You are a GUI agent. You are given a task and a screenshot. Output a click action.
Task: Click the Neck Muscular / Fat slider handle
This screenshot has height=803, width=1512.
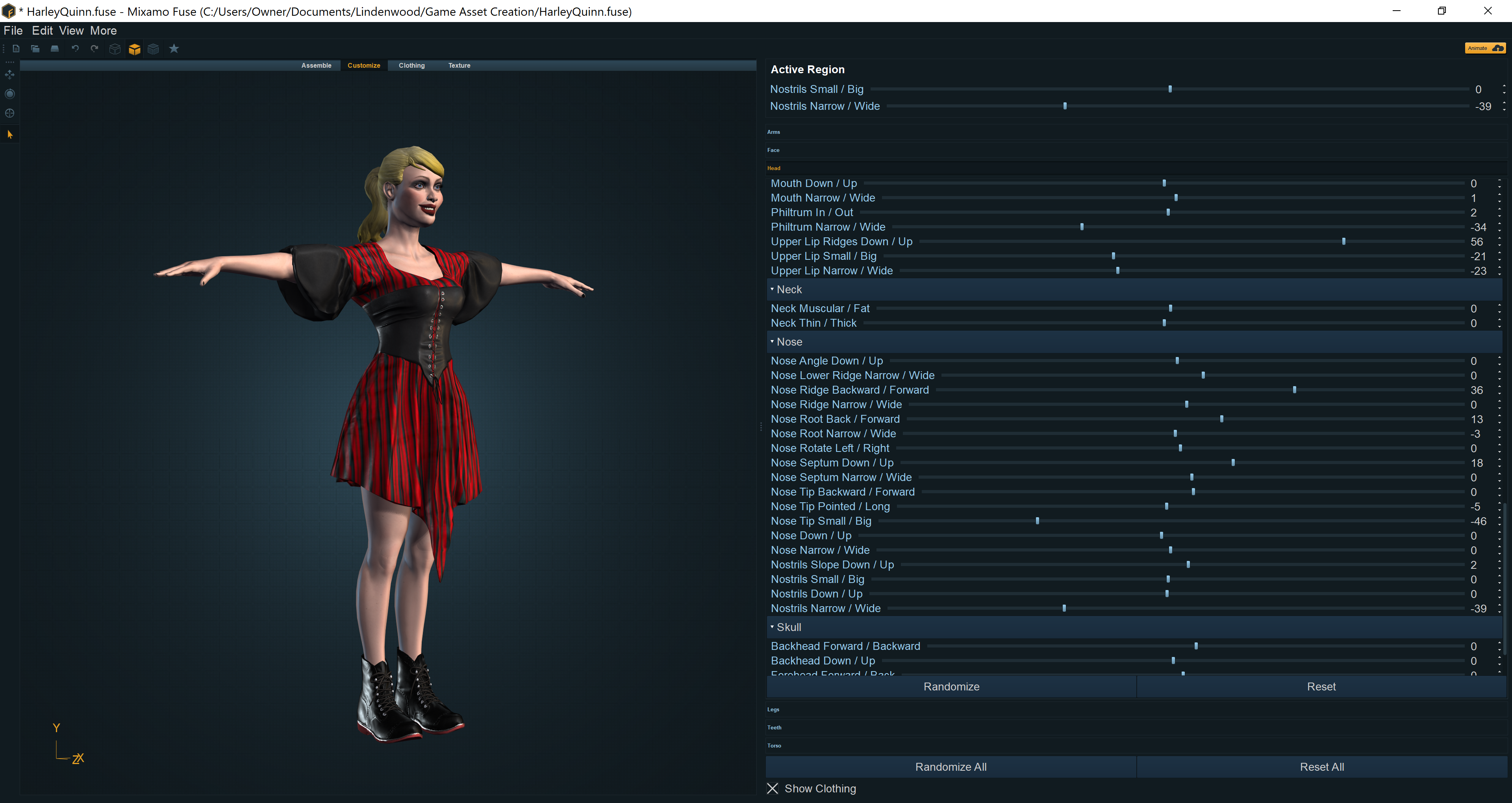(1171, 309)
